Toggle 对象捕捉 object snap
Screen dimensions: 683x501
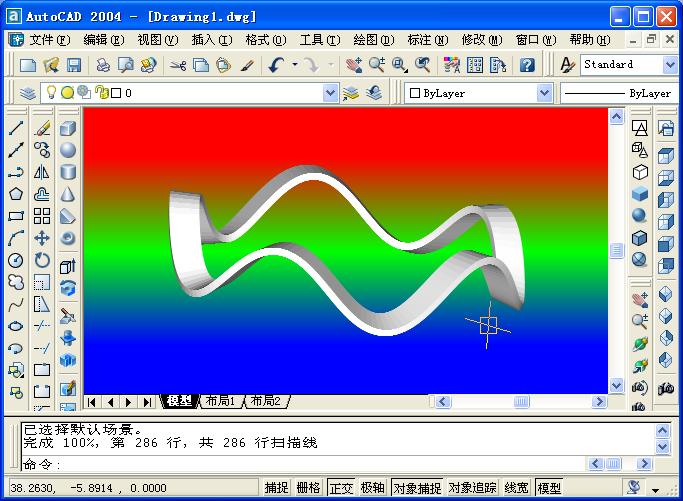417,487
